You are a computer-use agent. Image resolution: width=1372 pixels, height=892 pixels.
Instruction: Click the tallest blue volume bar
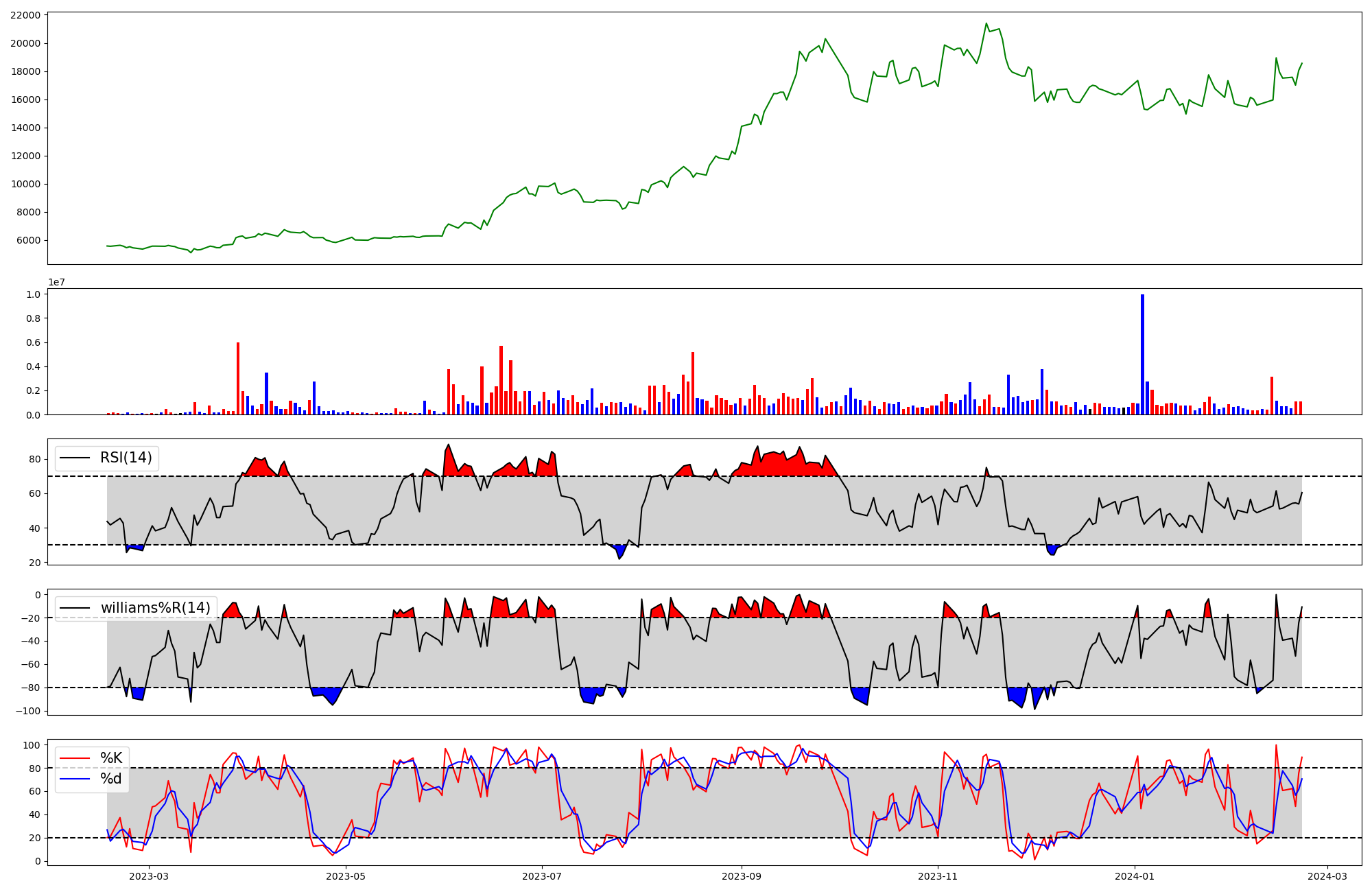1142,354
